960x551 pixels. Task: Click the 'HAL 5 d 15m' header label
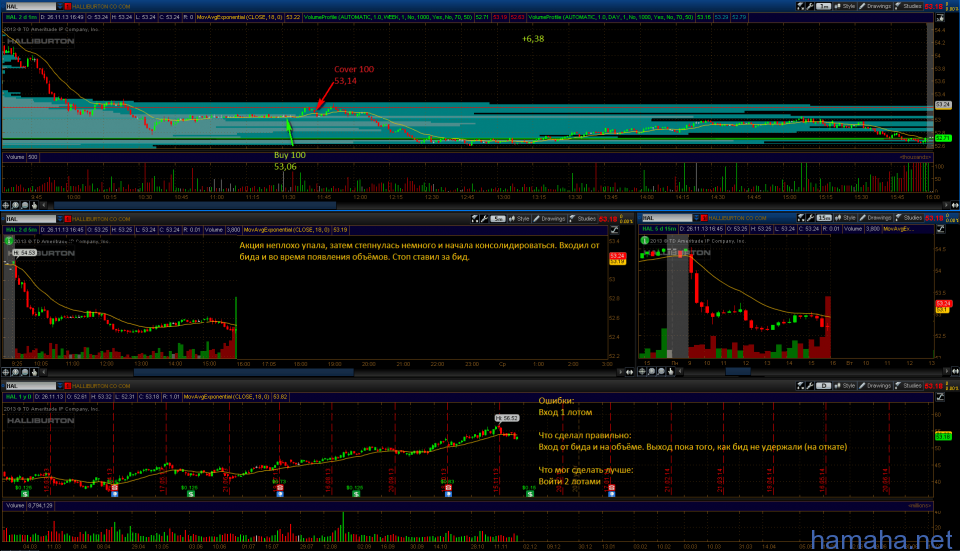[x=659, y=229]
